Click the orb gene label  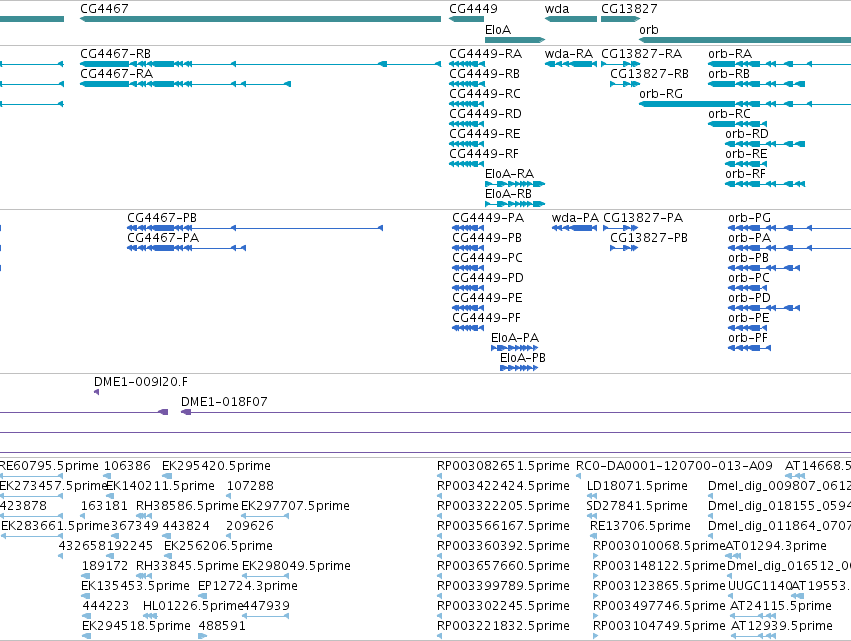click(x=649, y=30)
